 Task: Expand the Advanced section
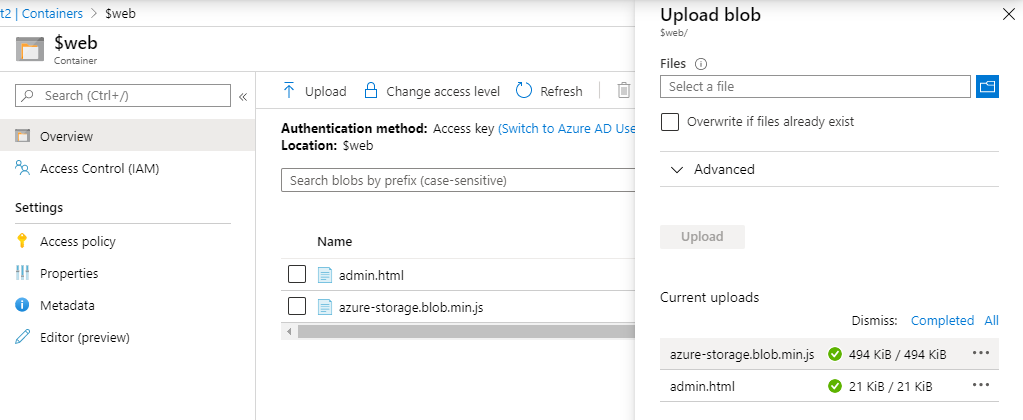click(x=829, y=170)
